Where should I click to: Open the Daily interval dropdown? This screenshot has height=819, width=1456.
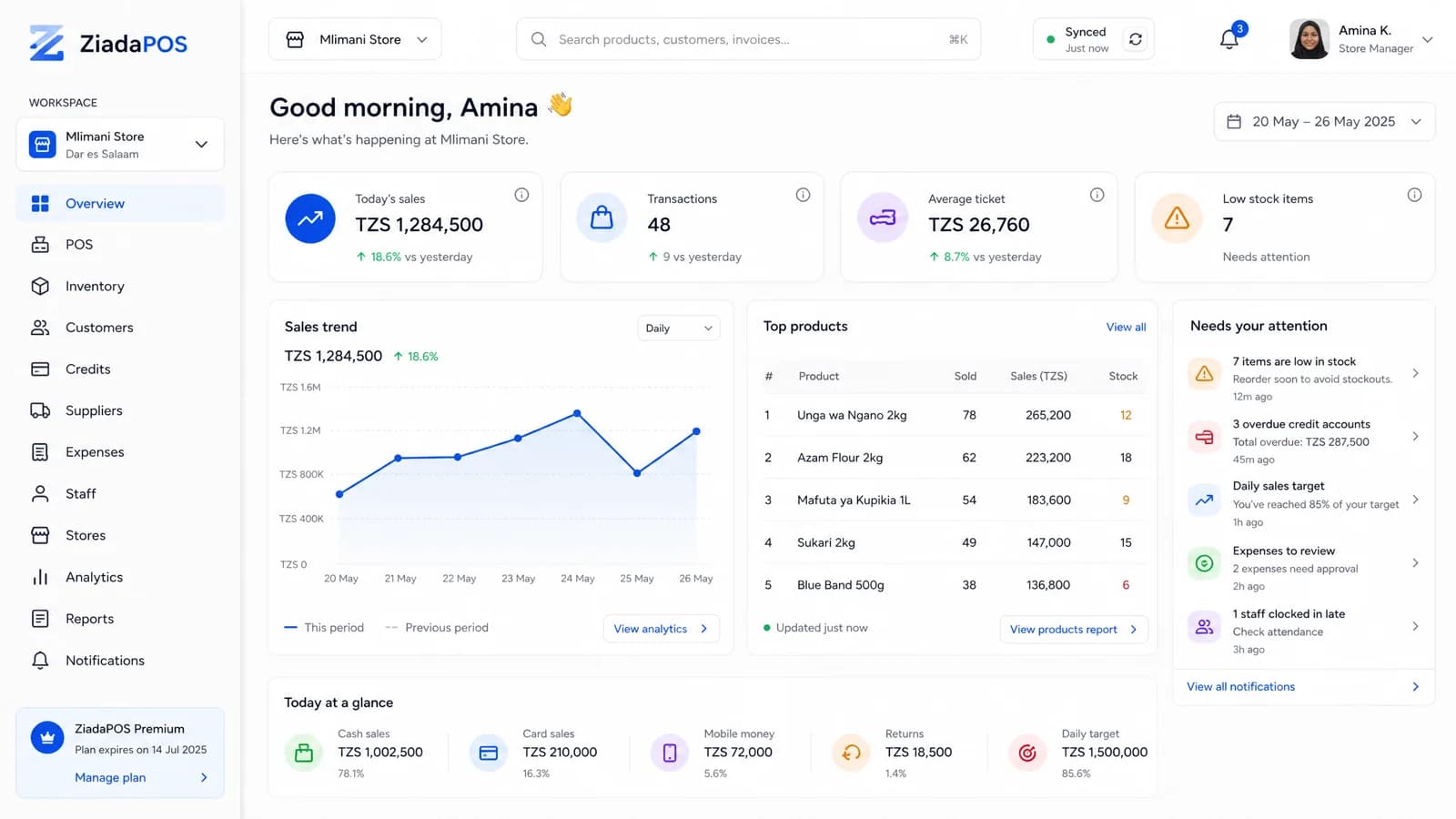tap(678, 329)
